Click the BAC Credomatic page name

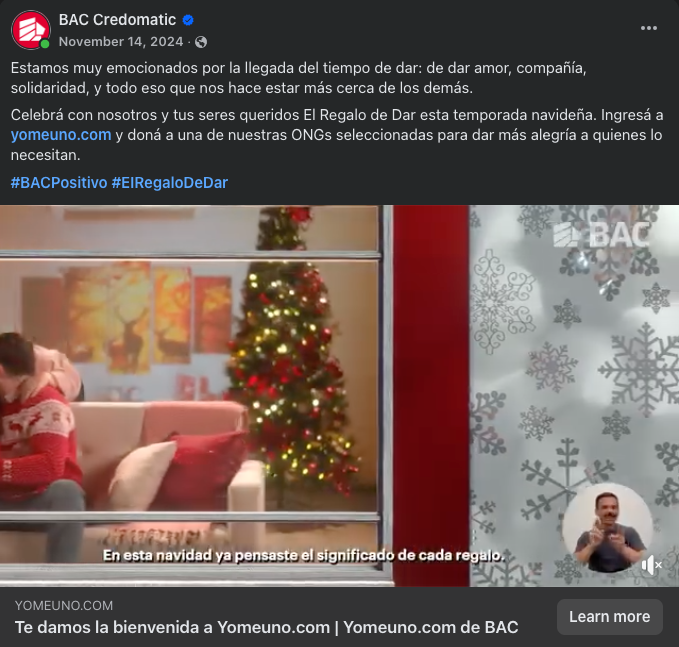(x=117, y=20)
